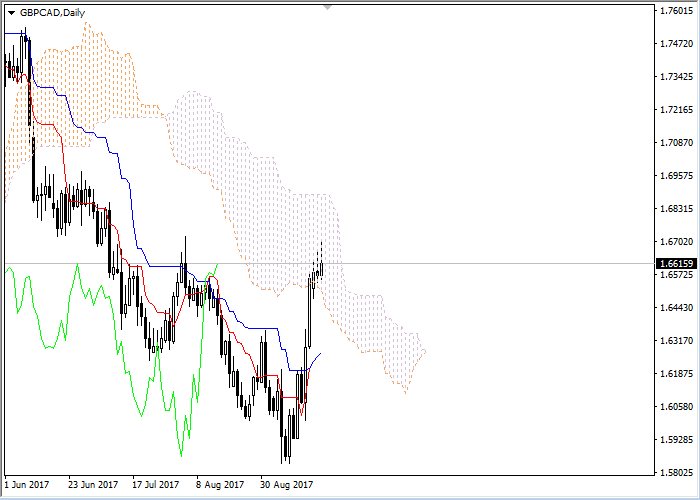Image resolution: width=700 pixels, height=500 pixels.
Task: Click the 1.59285 price scale label
Action: tap(676, 440)
